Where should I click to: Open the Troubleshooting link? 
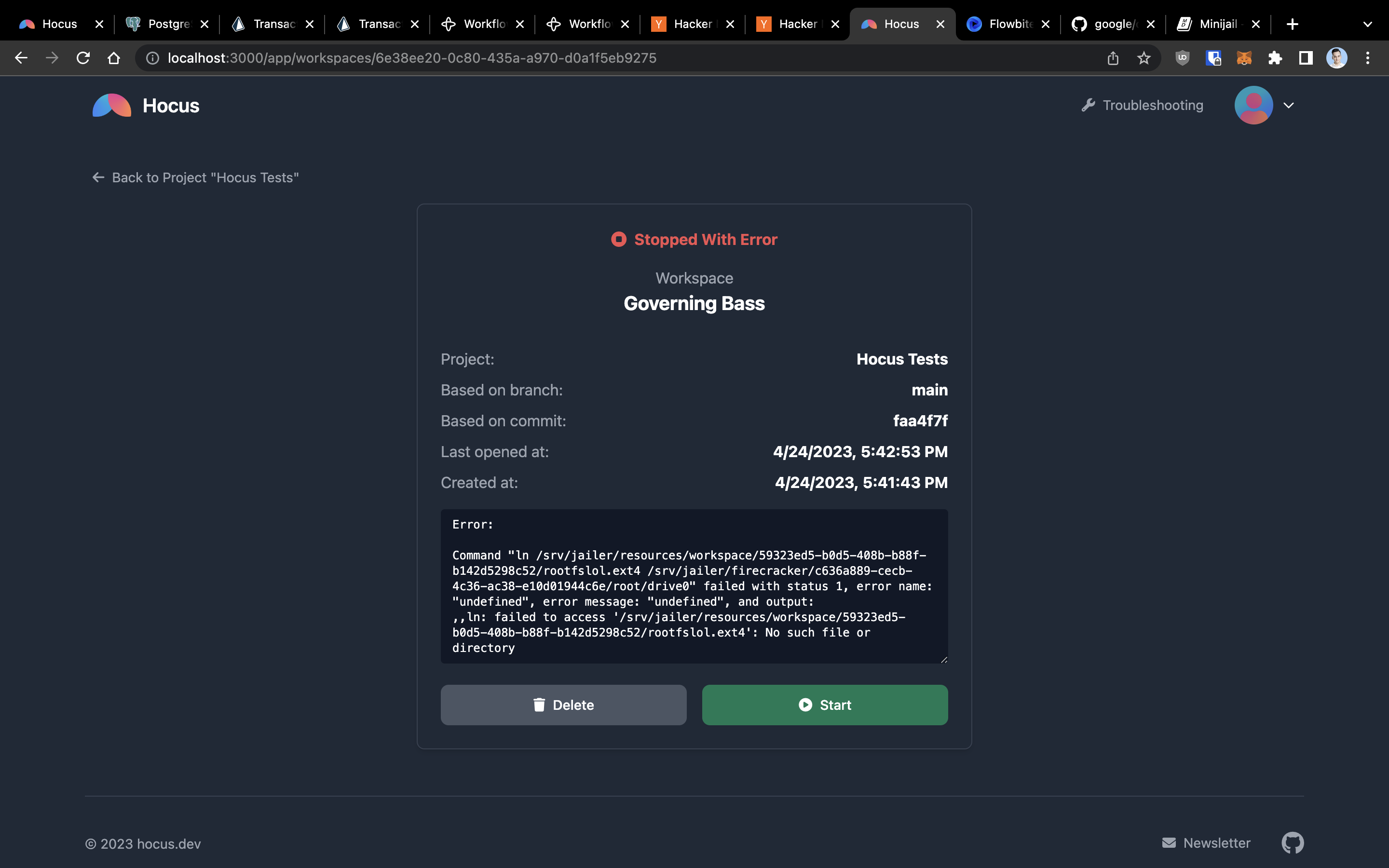pyautogui.click(x=1142, y=106)
